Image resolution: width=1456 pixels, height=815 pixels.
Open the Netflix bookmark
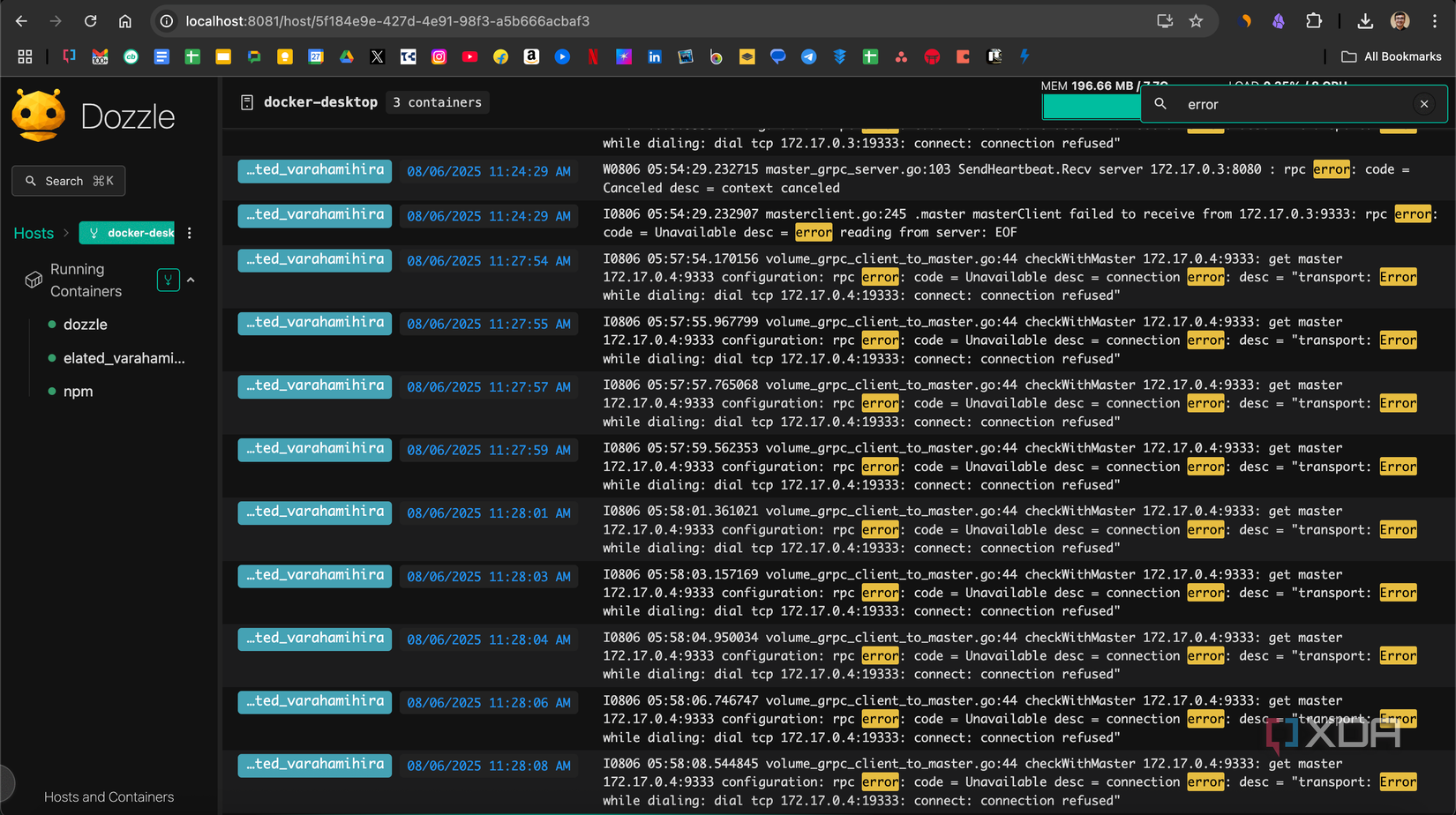(x=593, y=56)
